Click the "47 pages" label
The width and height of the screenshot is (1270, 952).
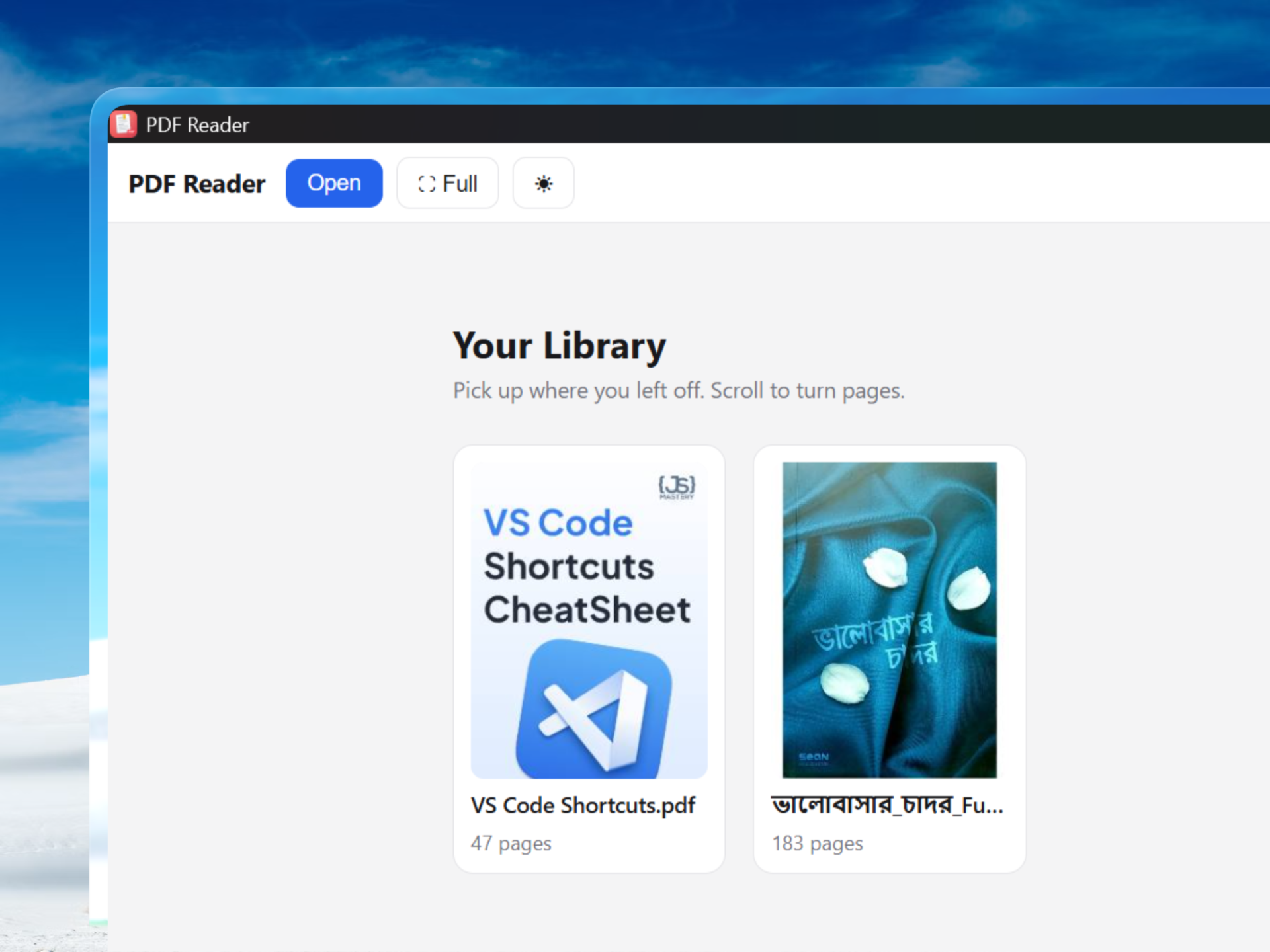pos(511,844)
